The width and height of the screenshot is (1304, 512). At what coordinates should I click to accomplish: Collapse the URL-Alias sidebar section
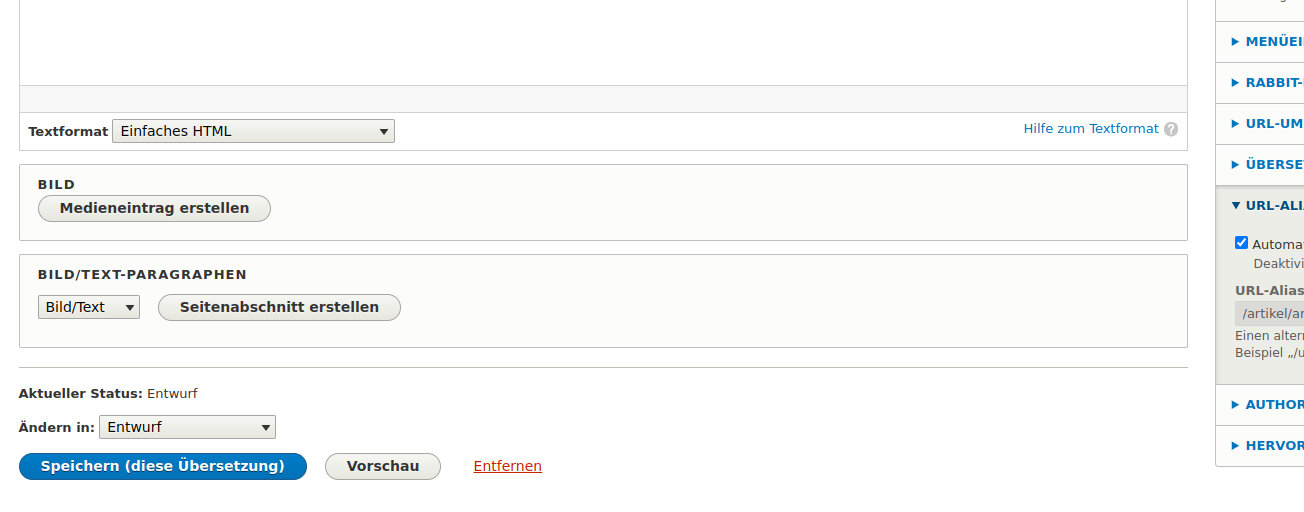(x=1266, y=206)
